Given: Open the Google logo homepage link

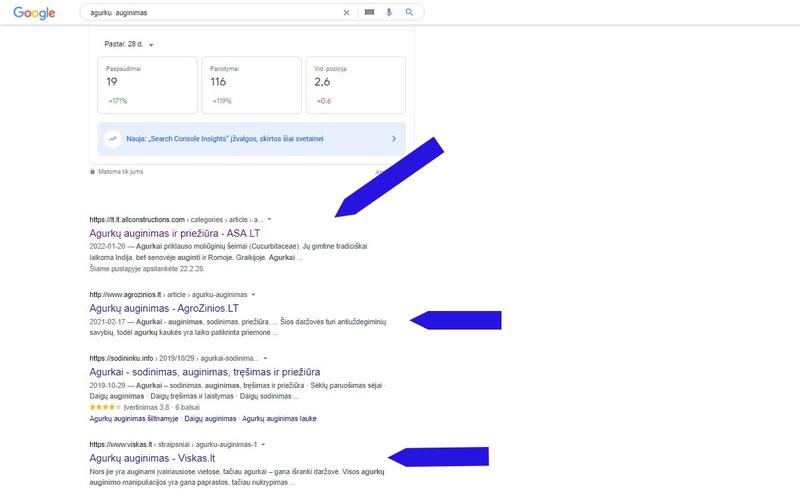Looking at the screenshot, I should pyautogui.click(x=34, y=13).
